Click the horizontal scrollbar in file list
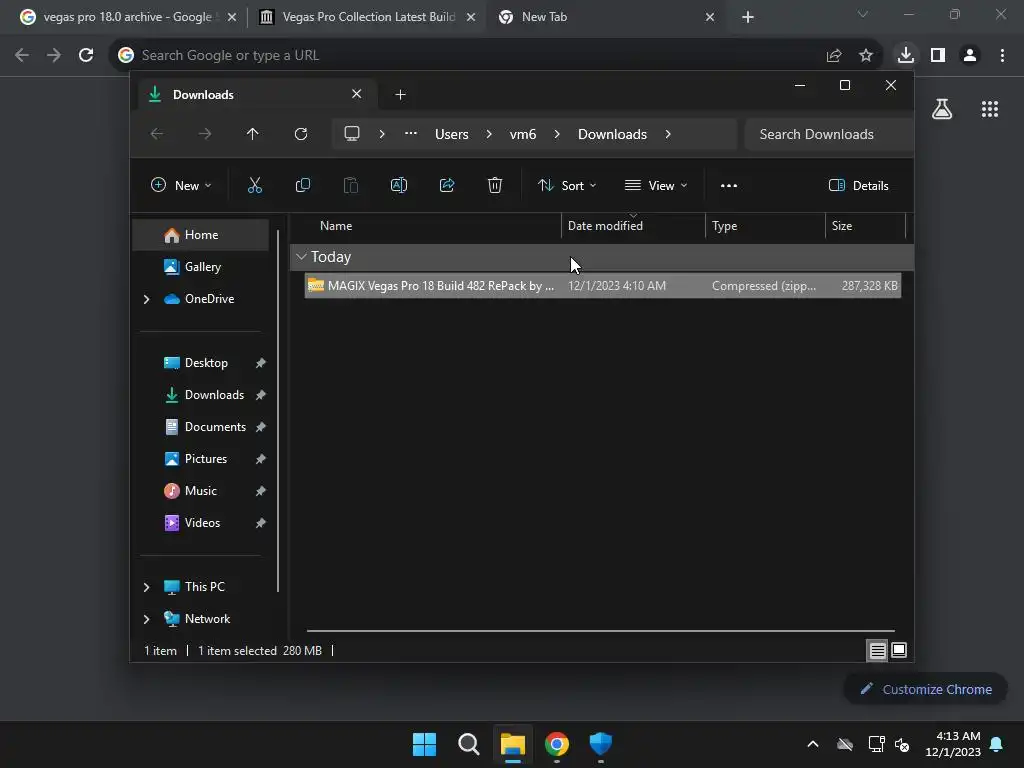1024x768 pixels. pyautogui.click(x=600, y=631)
